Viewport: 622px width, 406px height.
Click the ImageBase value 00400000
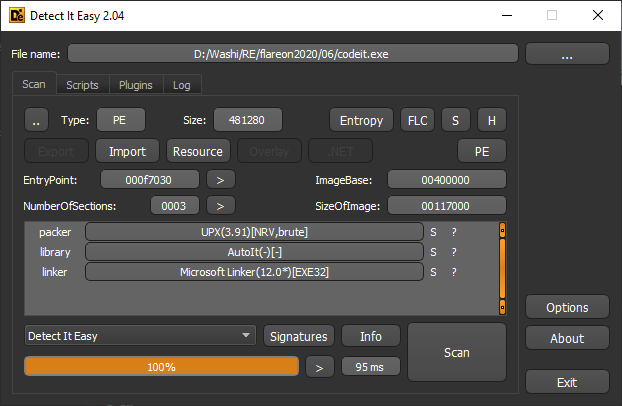pyautogui.click(x=447, y=179)
